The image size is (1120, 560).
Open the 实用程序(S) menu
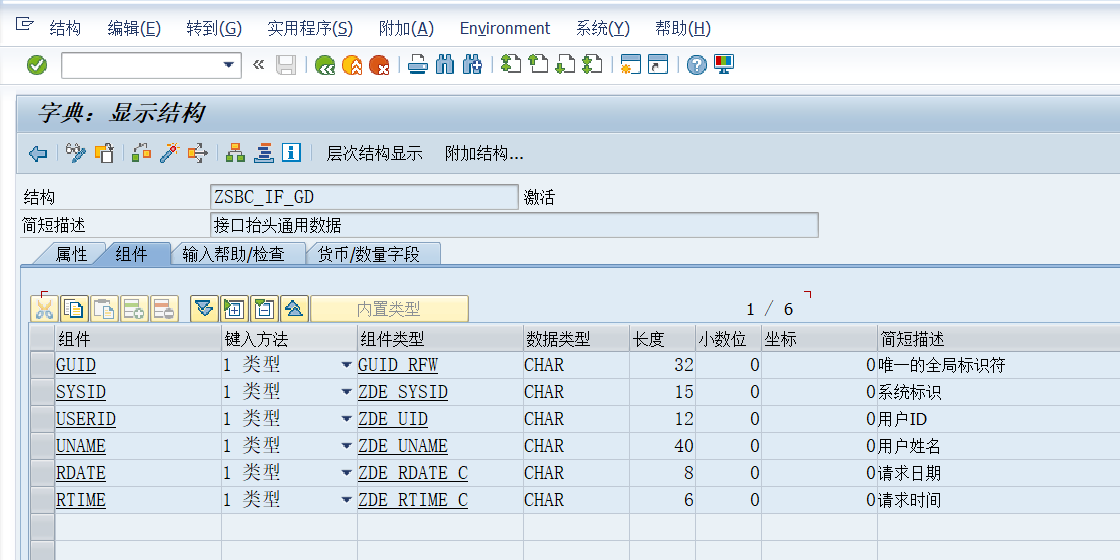[310, 29]
